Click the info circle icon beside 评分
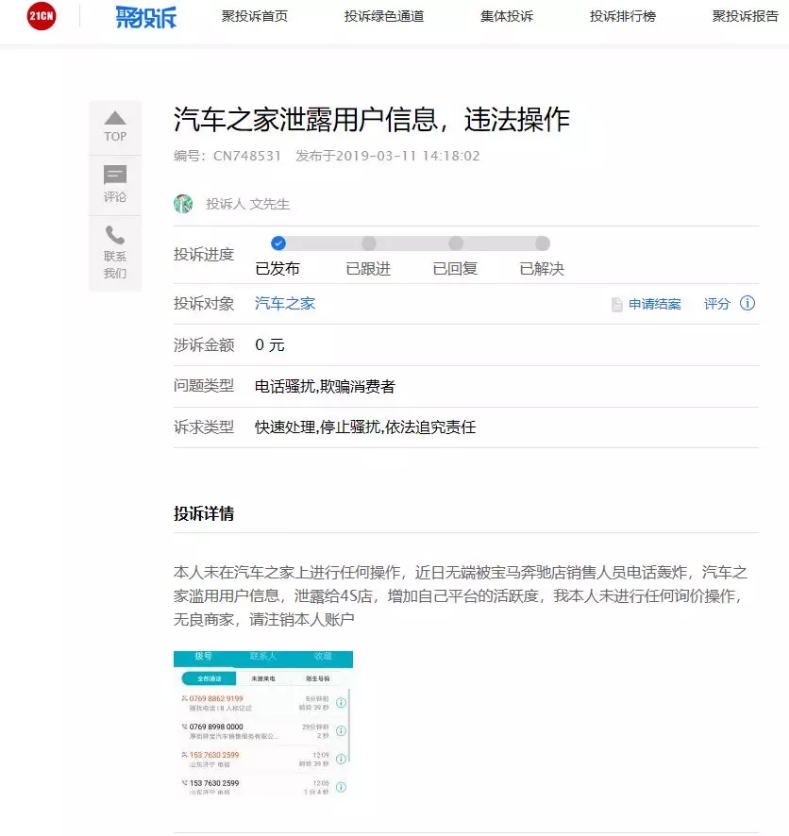Screen dimensions: 789x836 click(x=747, y=303)
